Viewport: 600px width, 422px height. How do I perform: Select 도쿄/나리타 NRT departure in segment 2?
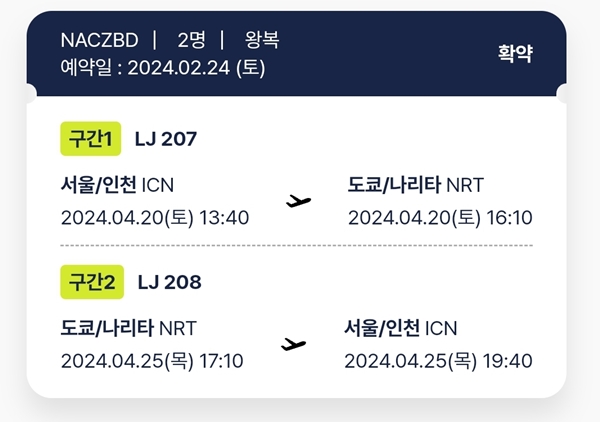click(x=129, y=328)
